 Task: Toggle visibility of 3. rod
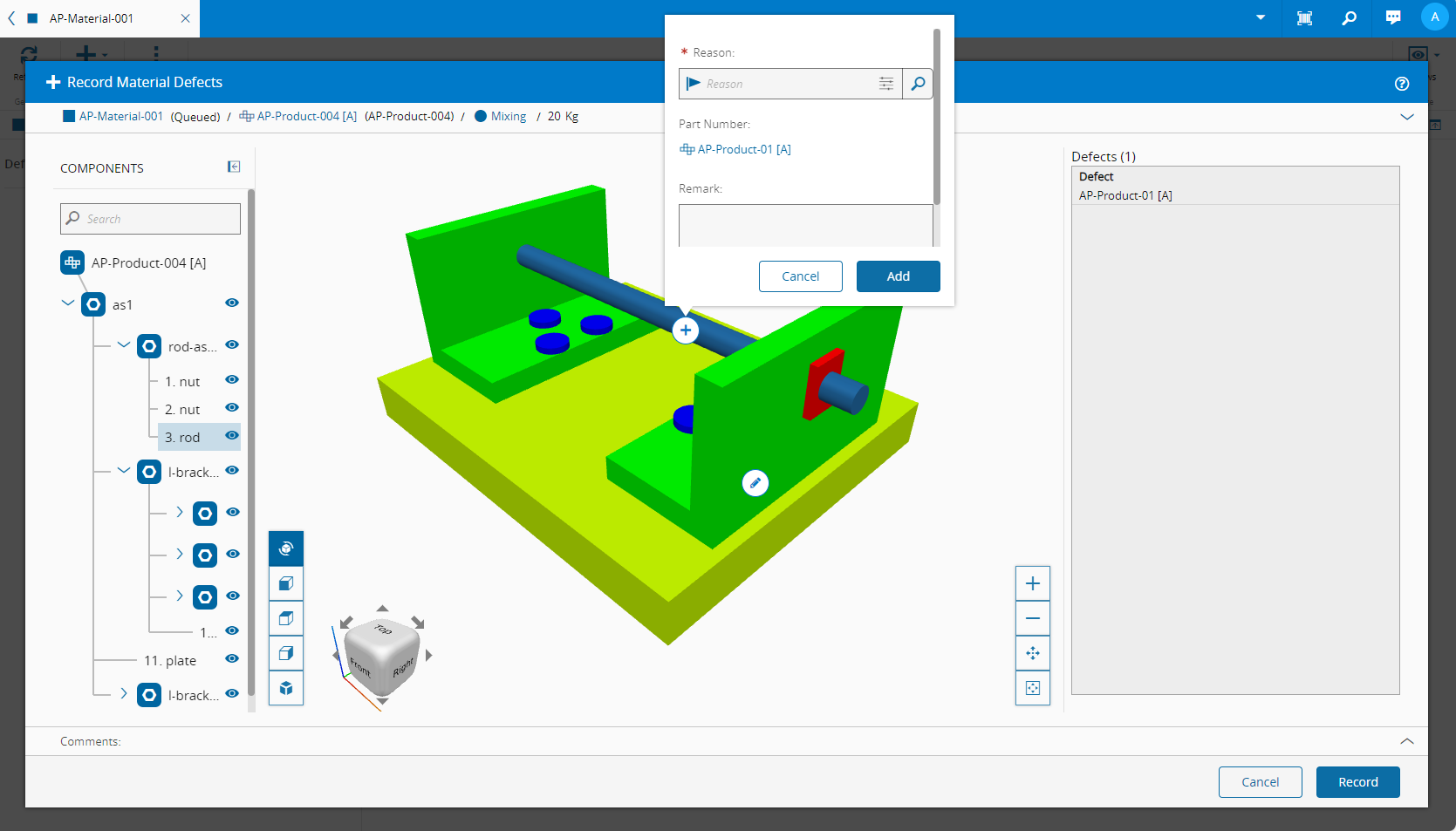coord(232,435)
